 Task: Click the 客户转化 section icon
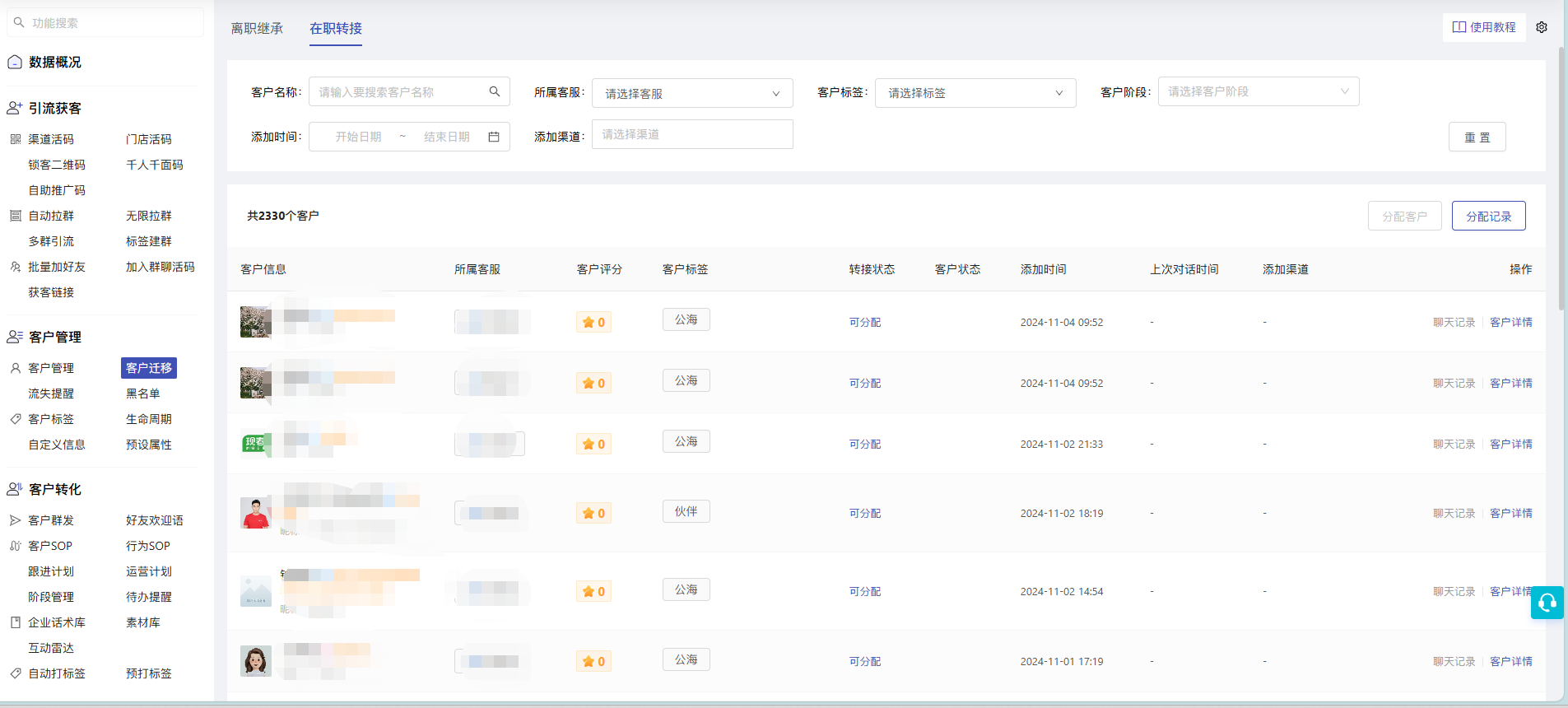15,489
